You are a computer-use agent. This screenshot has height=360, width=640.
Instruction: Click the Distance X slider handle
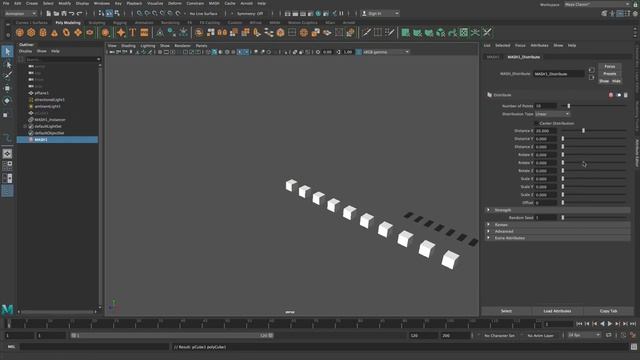click(583, 131)
